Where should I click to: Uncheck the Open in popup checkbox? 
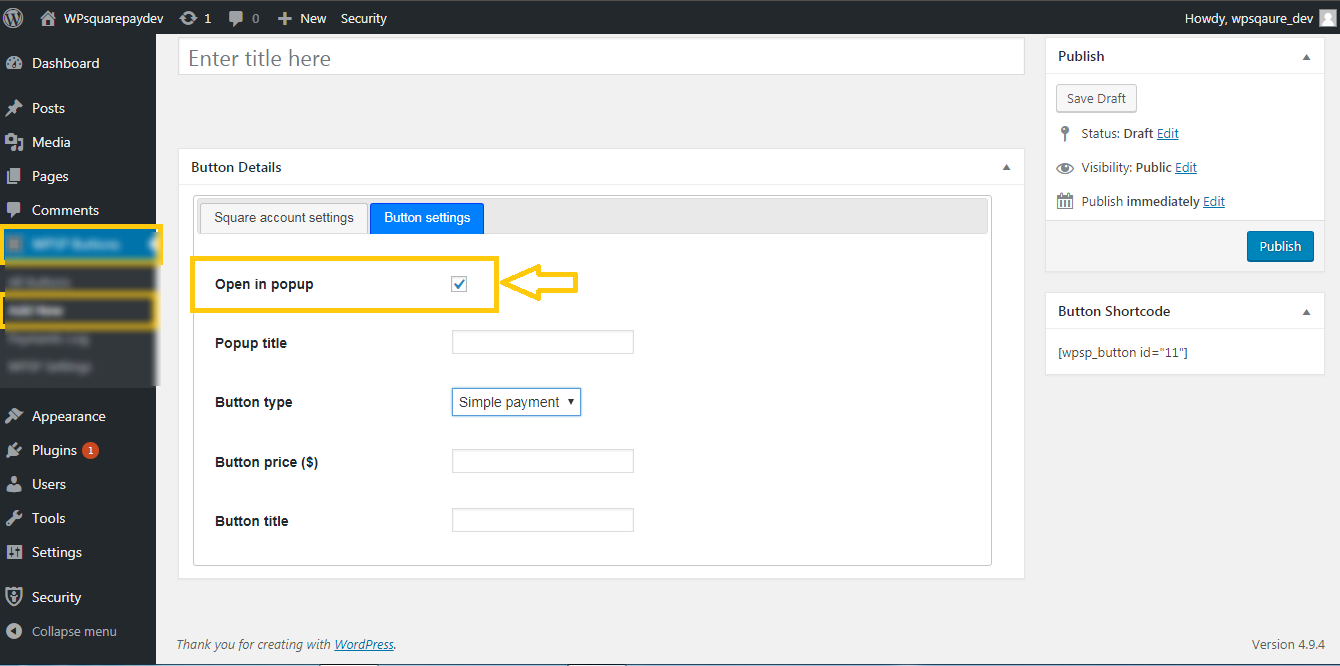[459, 284]
